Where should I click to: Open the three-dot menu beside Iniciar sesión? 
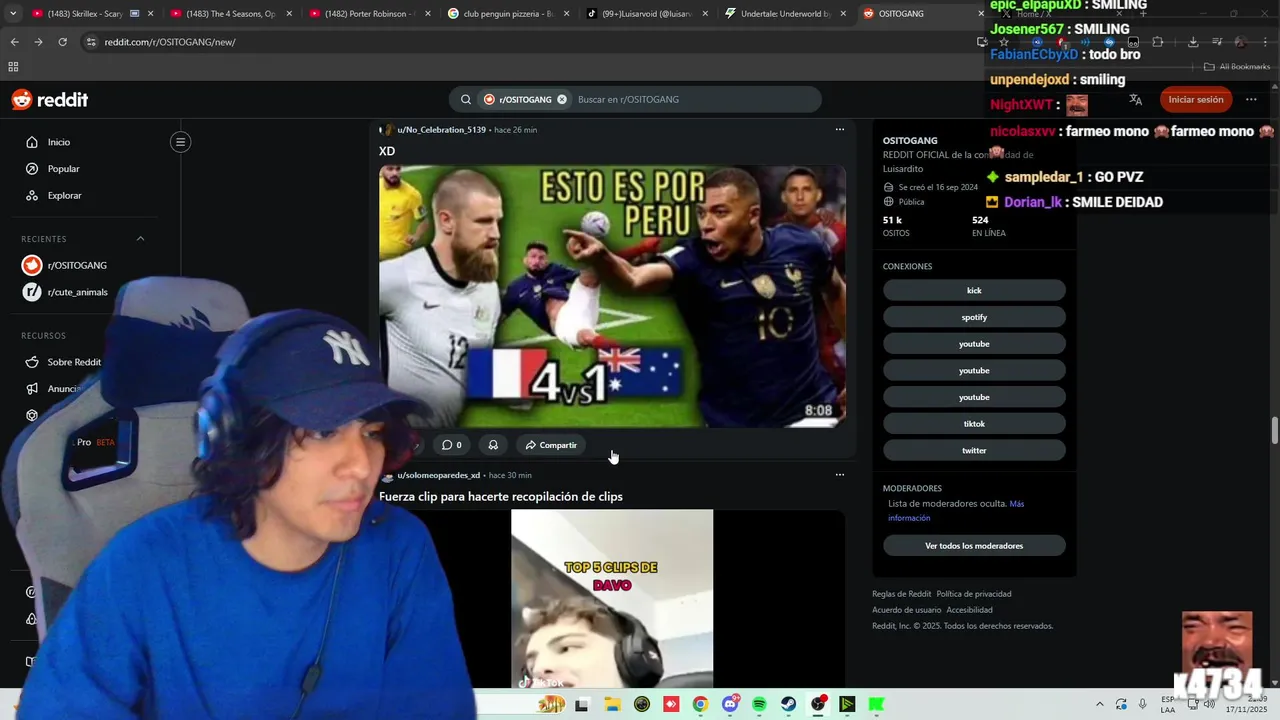pyautogui.click(x=1251, y=100)
